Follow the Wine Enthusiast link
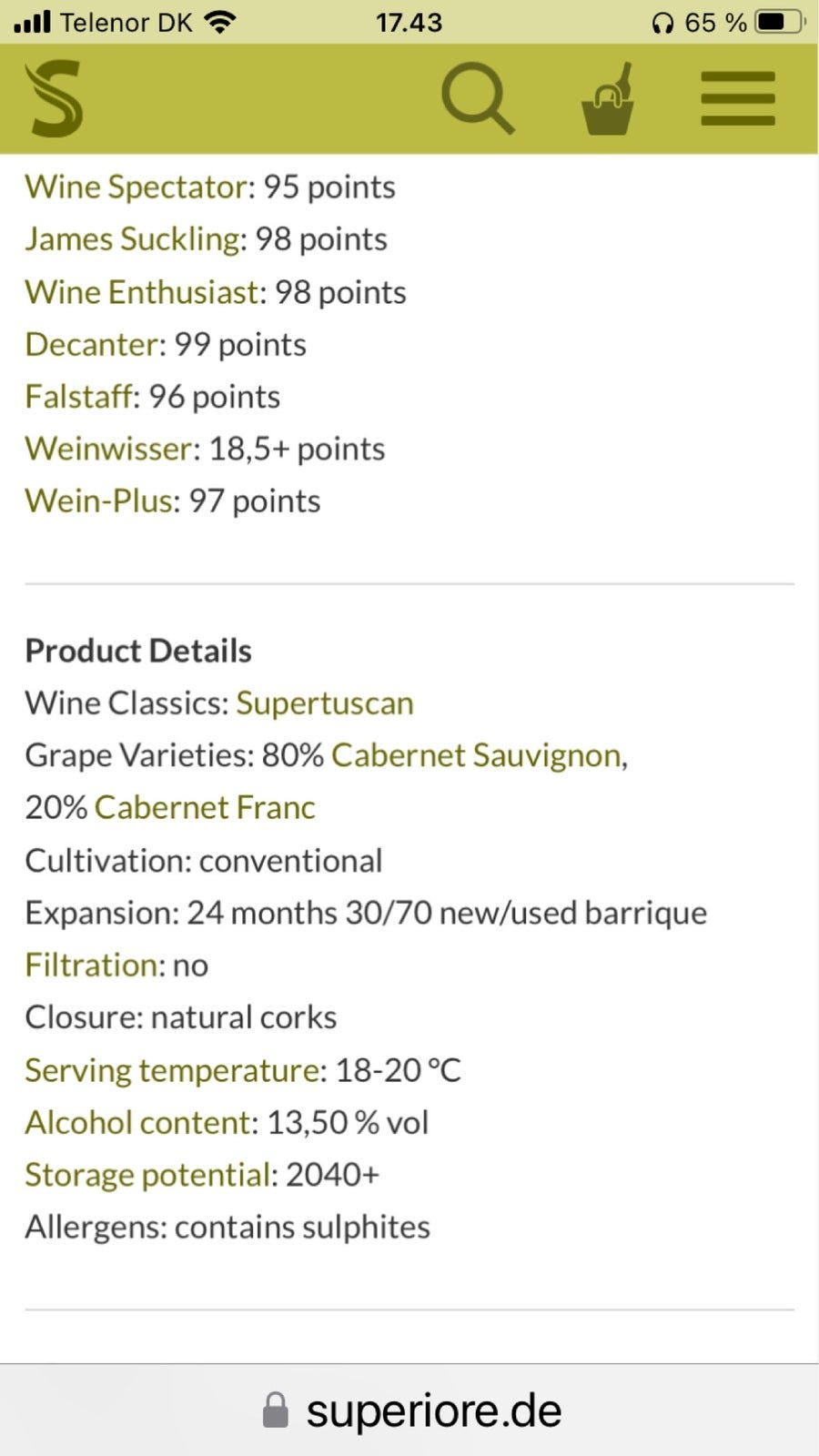The width and height of the screenshot is (819, 1456). point(143,292)
